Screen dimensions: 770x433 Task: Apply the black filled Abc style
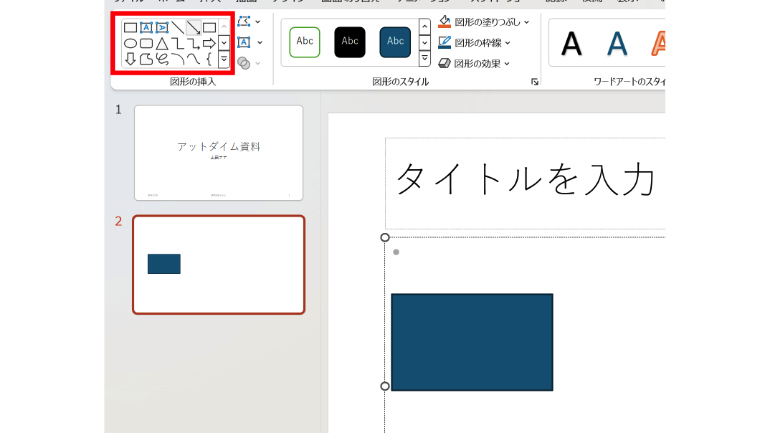pyautogui.click(x=350, y=42)
